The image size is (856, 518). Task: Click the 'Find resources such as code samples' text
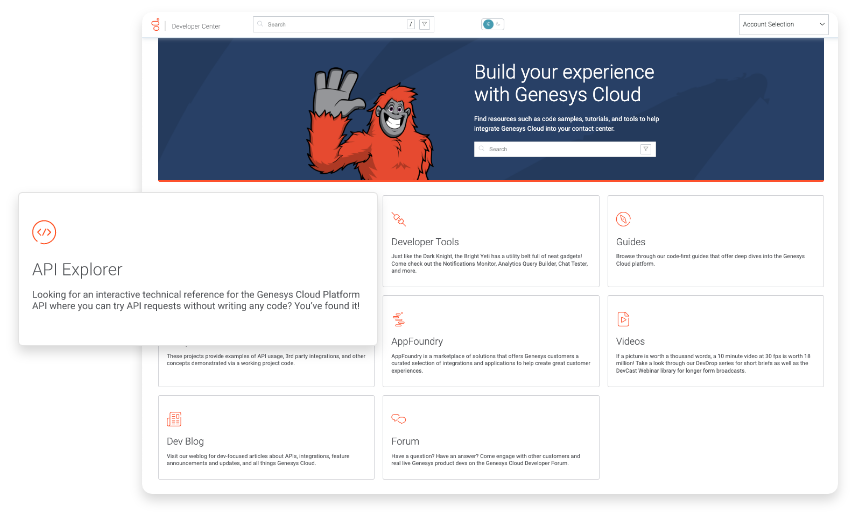[566, 123]
